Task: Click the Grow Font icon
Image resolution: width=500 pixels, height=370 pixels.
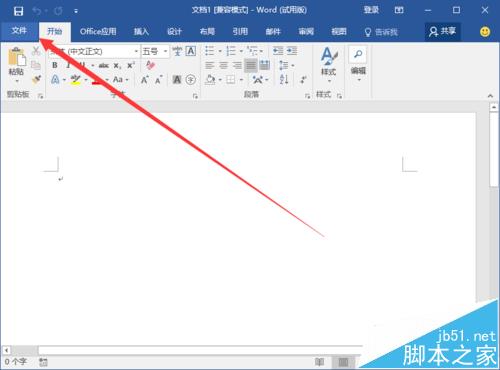Action: [x=145, y=80]
